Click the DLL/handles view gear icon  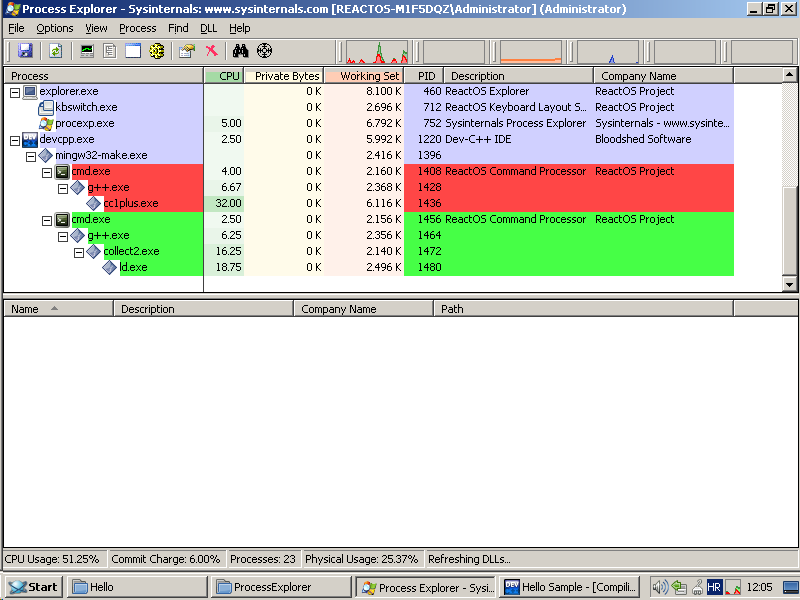(157, 51)
